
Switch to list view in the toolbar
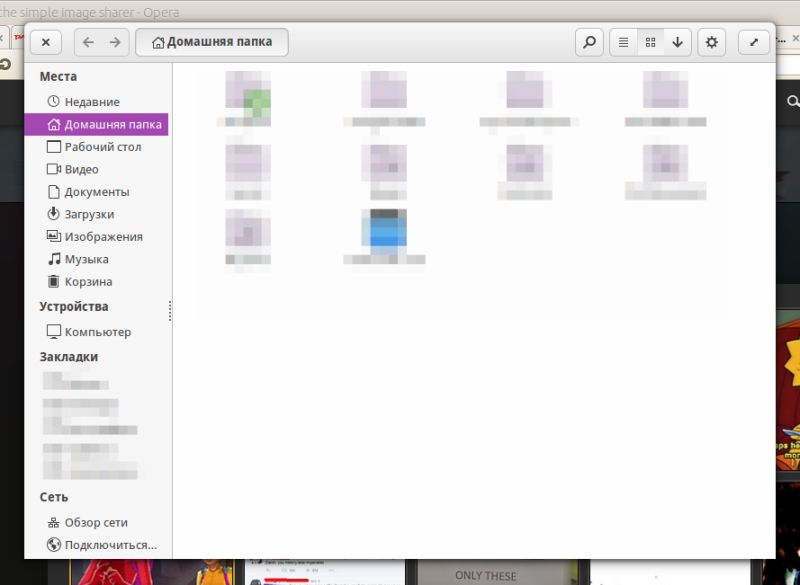(x=622, y=42)
